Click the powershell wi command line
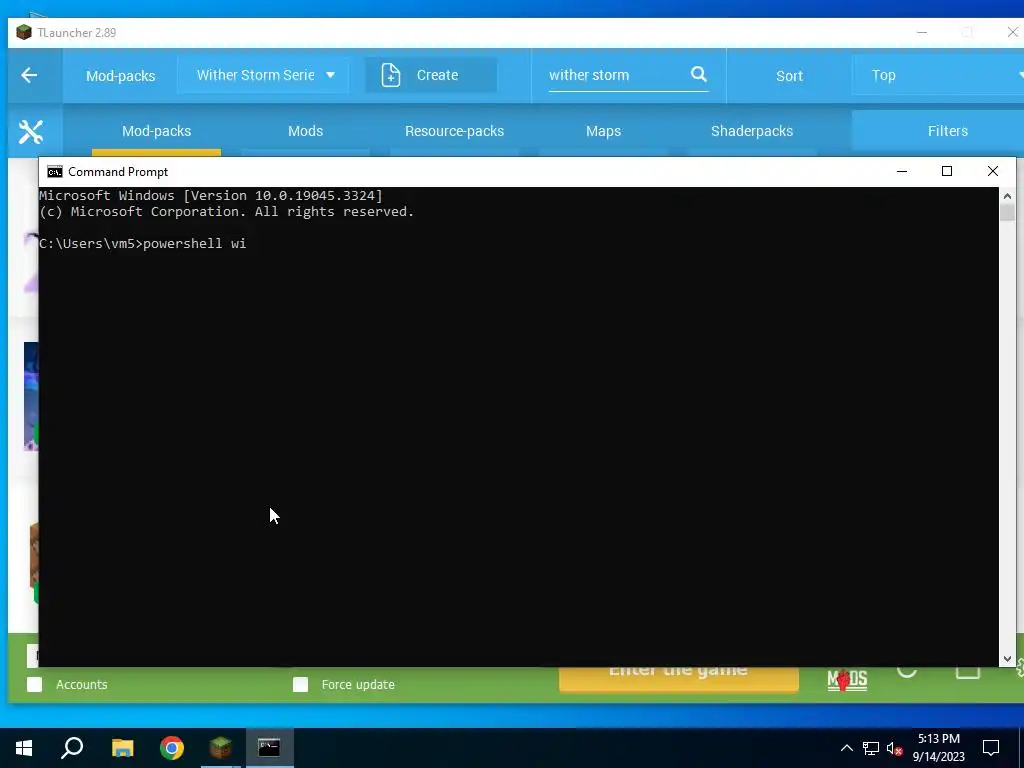Image resolution: width=1024 pixels, height=768 pixels. click(142, 244)
